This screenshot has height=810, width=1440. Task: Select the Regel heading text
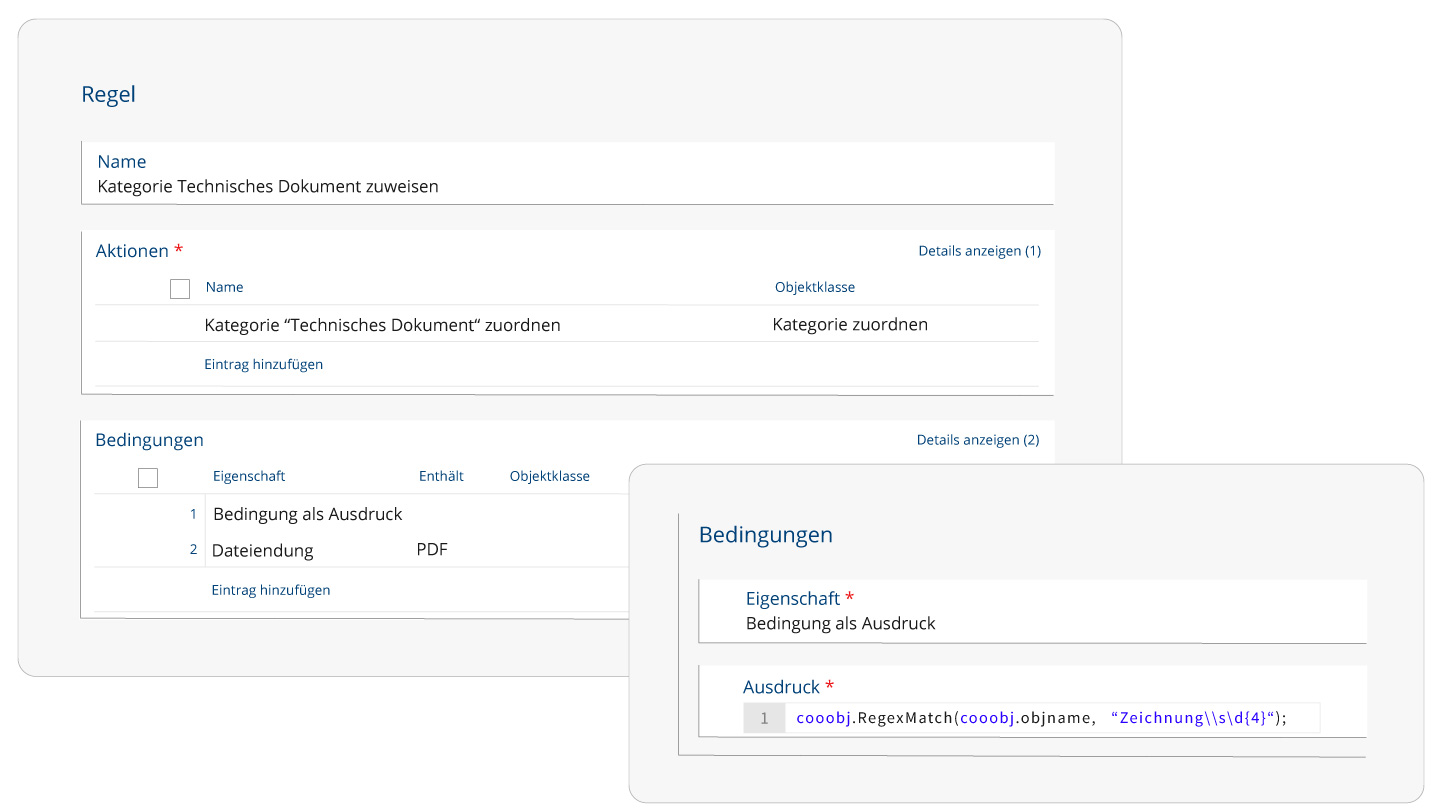108,95
